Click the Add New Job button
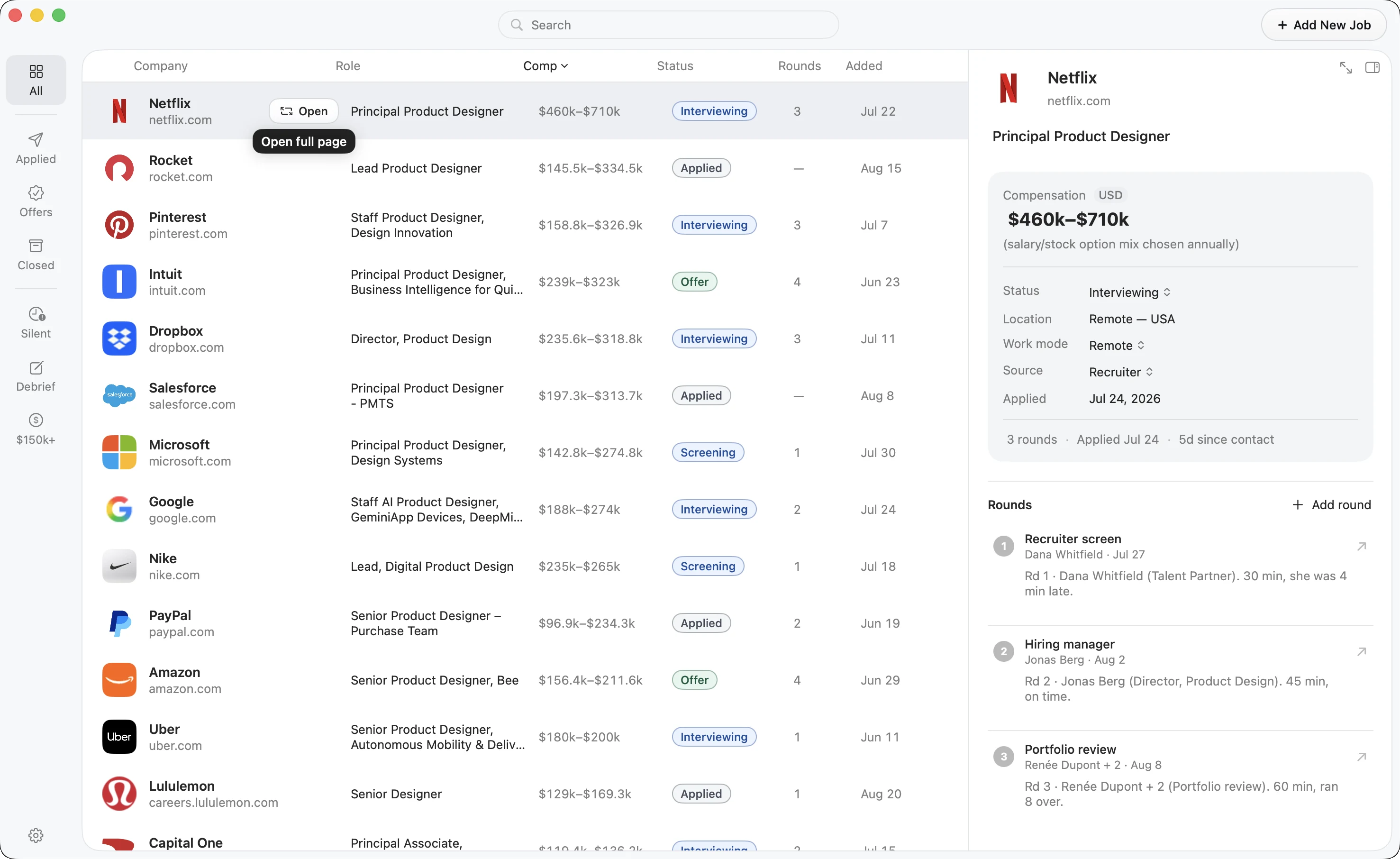This screenshot has width=1400, height=859. coord(1324,25)
